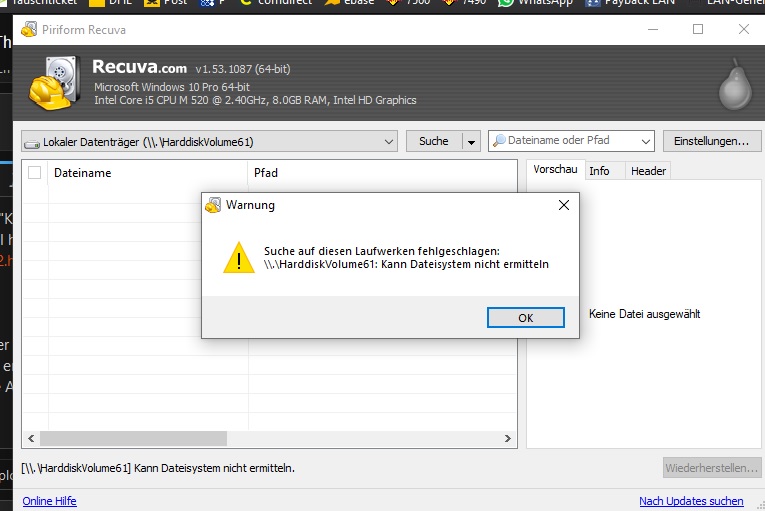Click the Intel Core i5 system info line
The height and width of the screenshot is (511, 765).
pyautogui.click(x=255, y=100)
